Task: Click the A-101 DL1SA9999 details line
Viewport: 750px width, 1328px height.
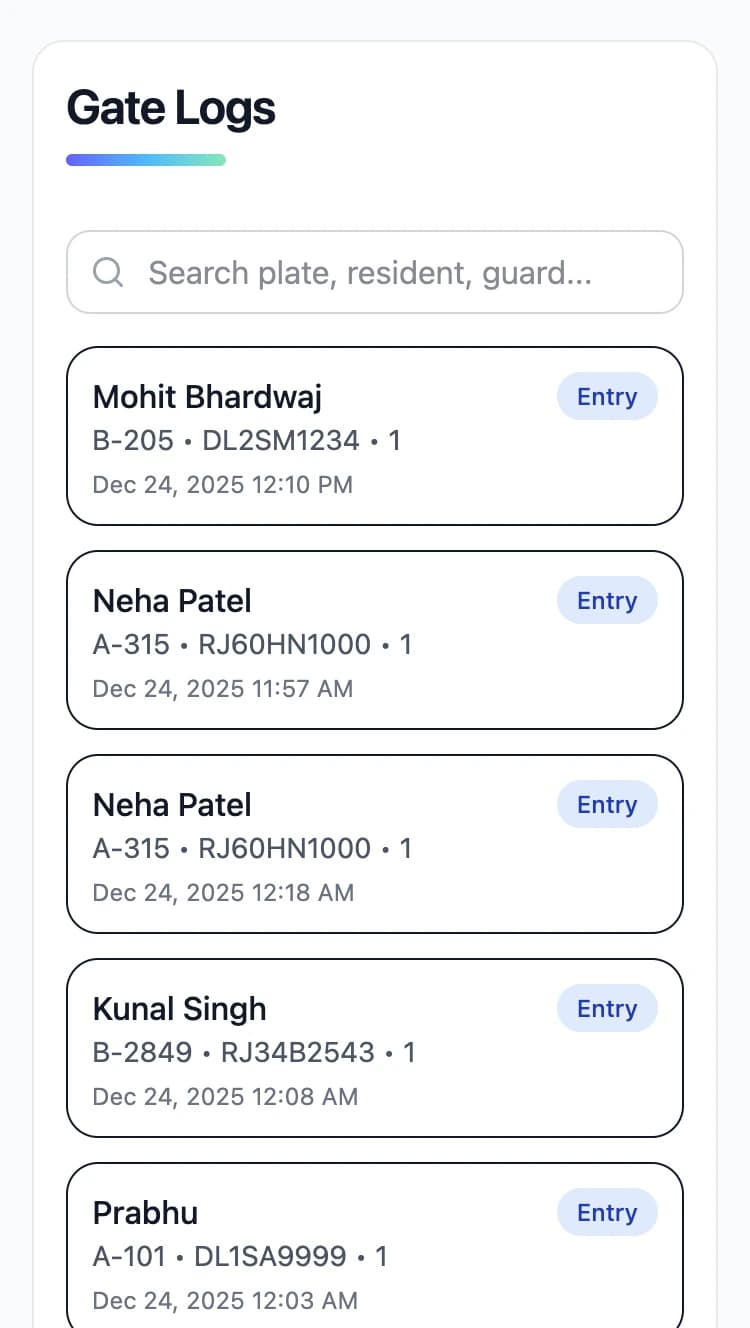Action: (240, 1257)
